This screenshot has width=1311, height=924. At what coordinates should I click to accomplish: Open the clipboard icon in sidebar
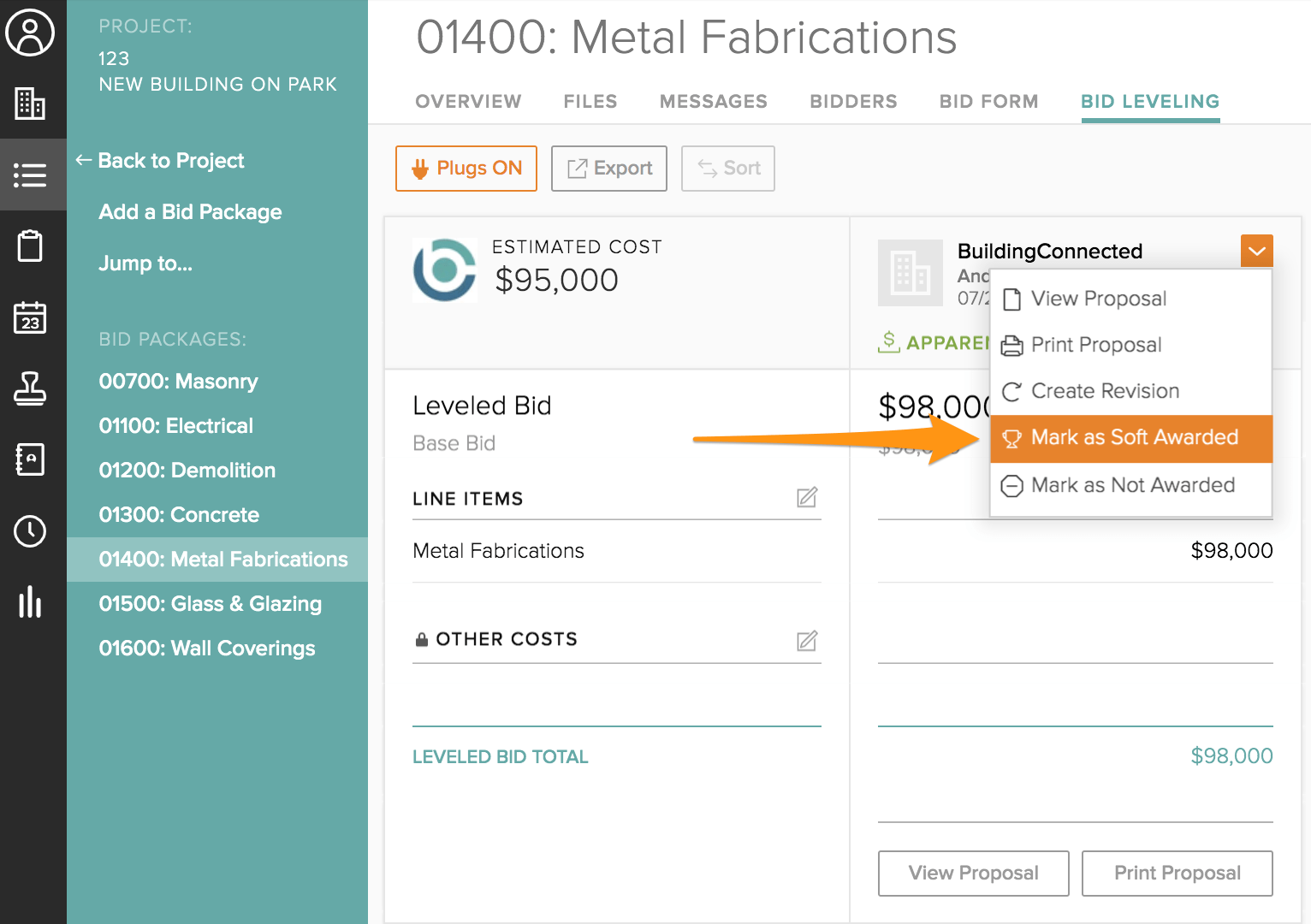(x=32, y=246)
